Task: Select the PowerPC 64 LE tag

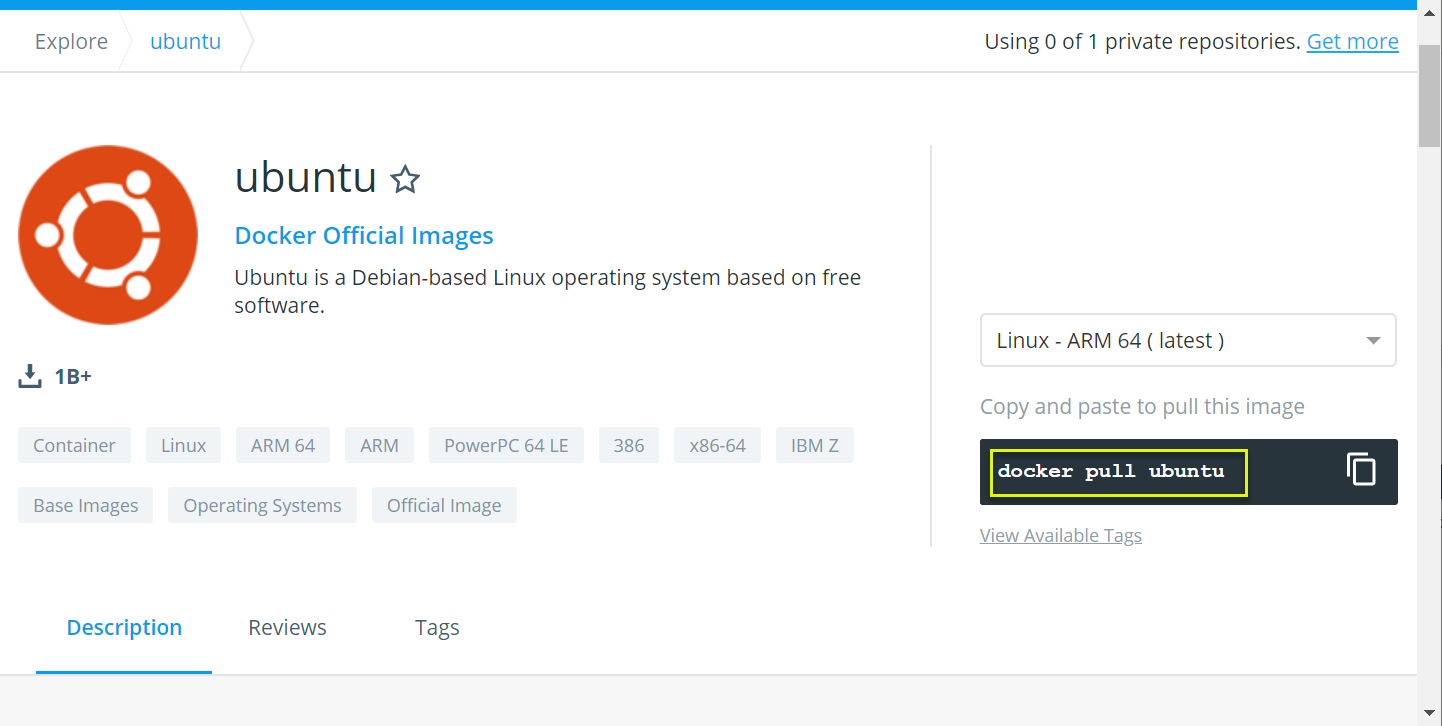Action: tap(506, 446)
